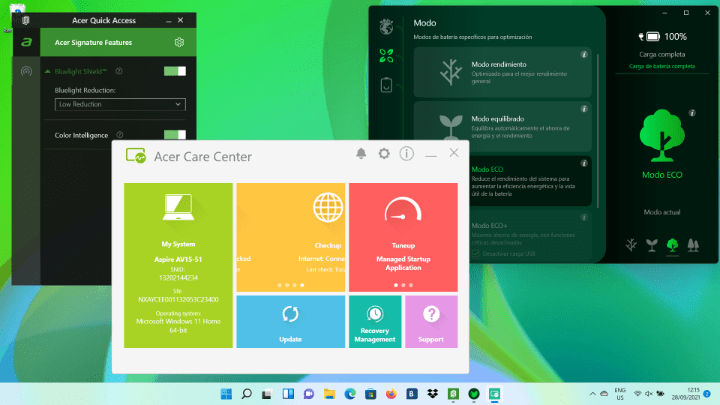The height and width of the screenshot is (405, 720).
Task: Select second page dot in Tuneup tile
Action: pyautogui.click(x=403, y=285)
